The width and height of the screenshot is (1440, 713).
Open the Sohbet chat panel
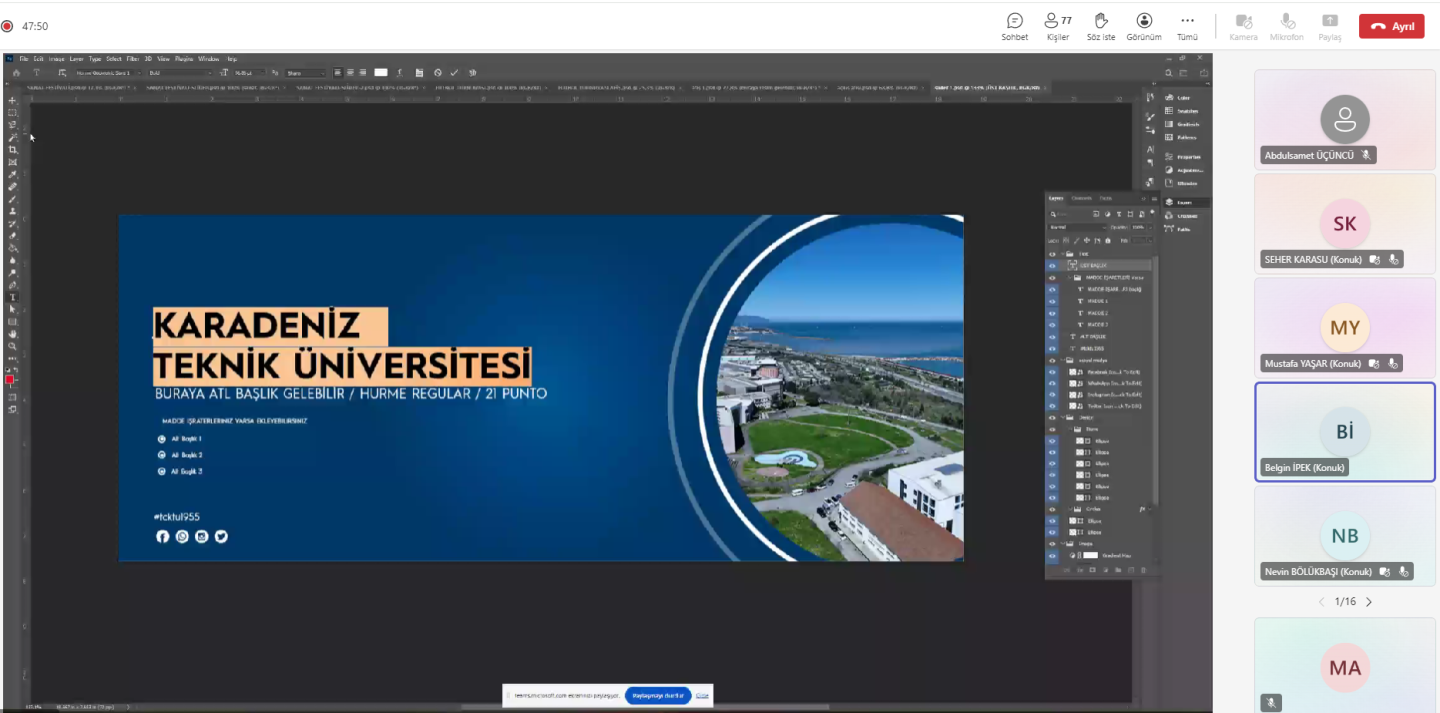(x=1014, y=27)
